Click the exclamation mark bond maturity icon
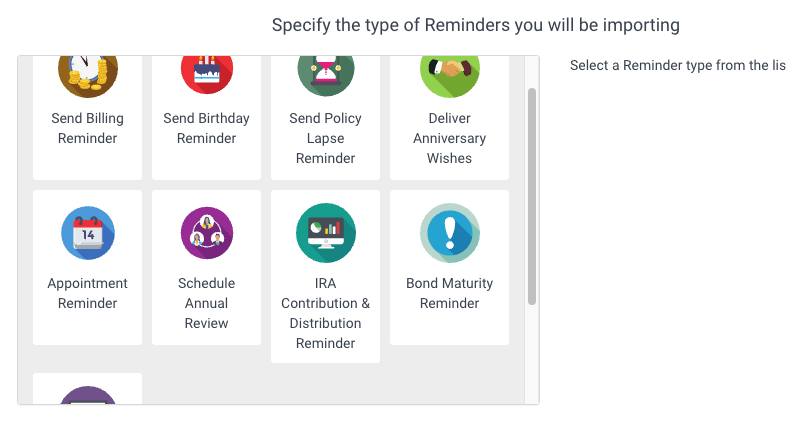 point(450,233)
